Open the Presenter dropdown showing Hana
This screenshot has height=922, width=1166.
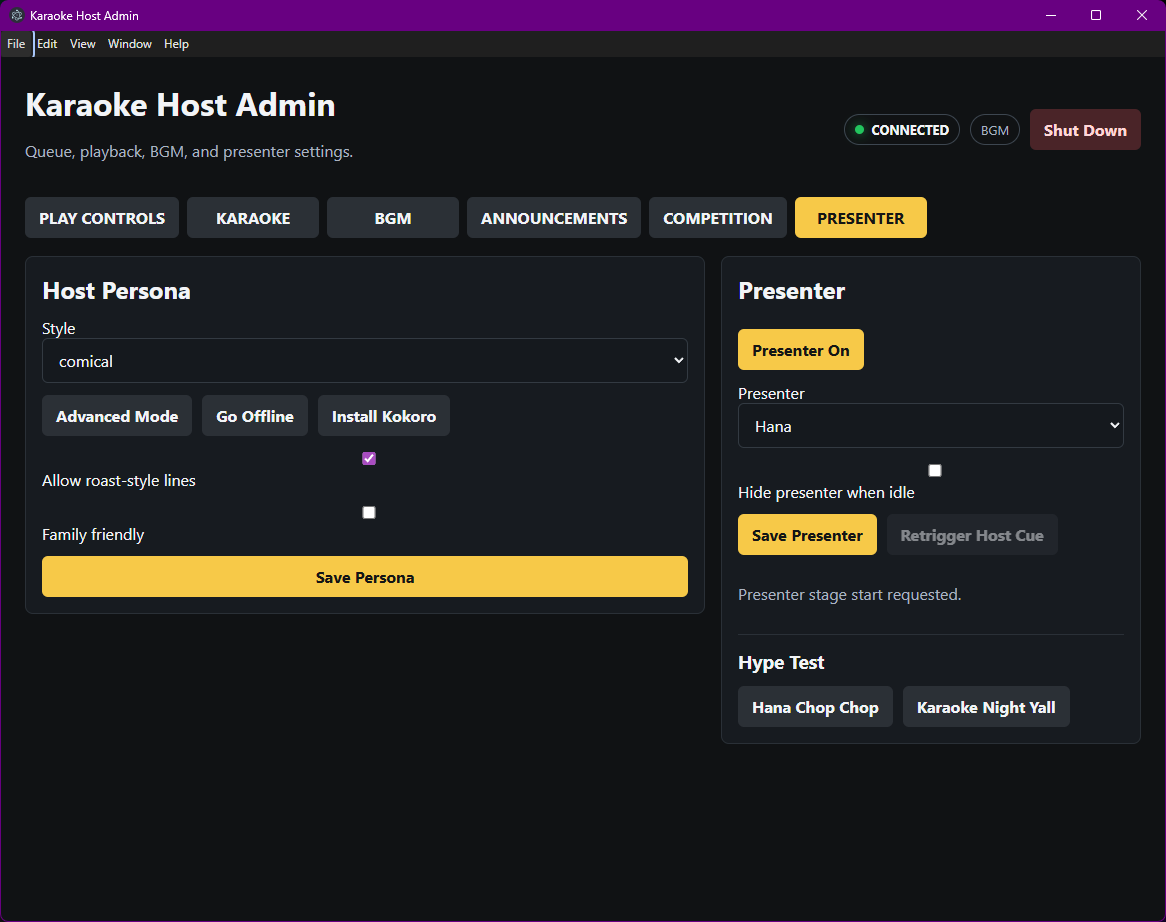(930, 425)
